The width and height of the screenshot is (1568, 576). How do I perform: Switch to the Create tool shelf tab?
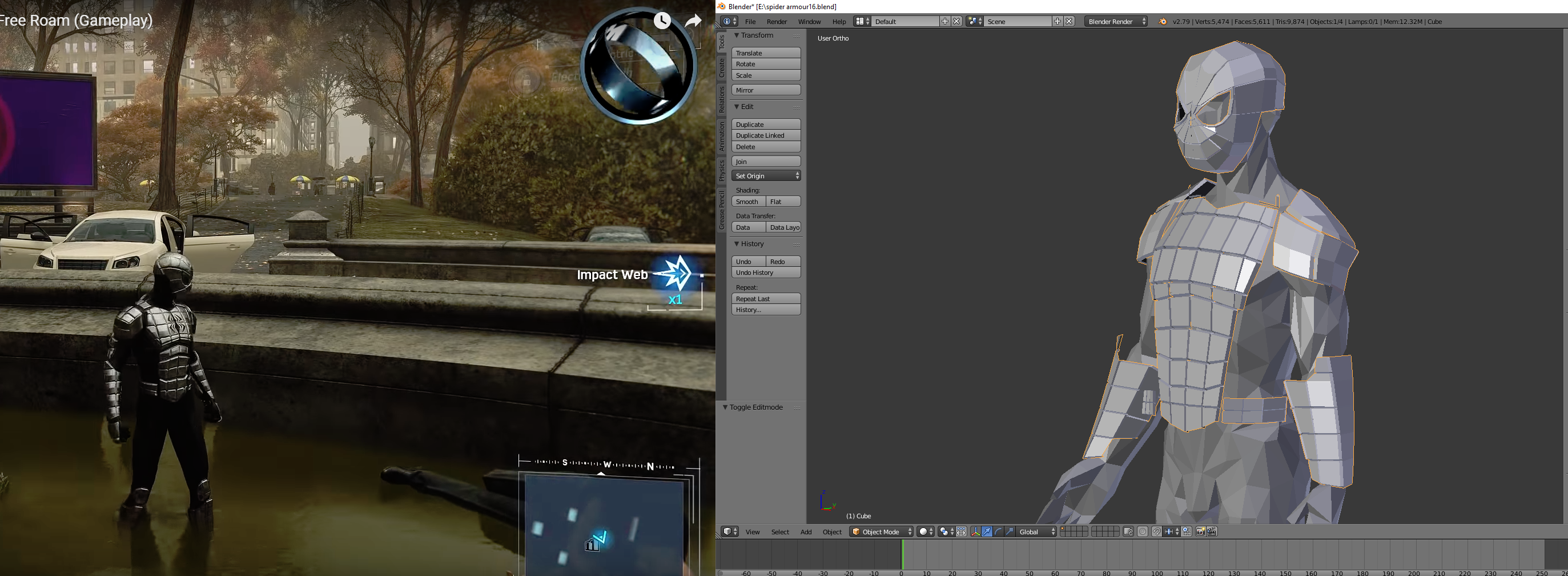pos(722,67)
